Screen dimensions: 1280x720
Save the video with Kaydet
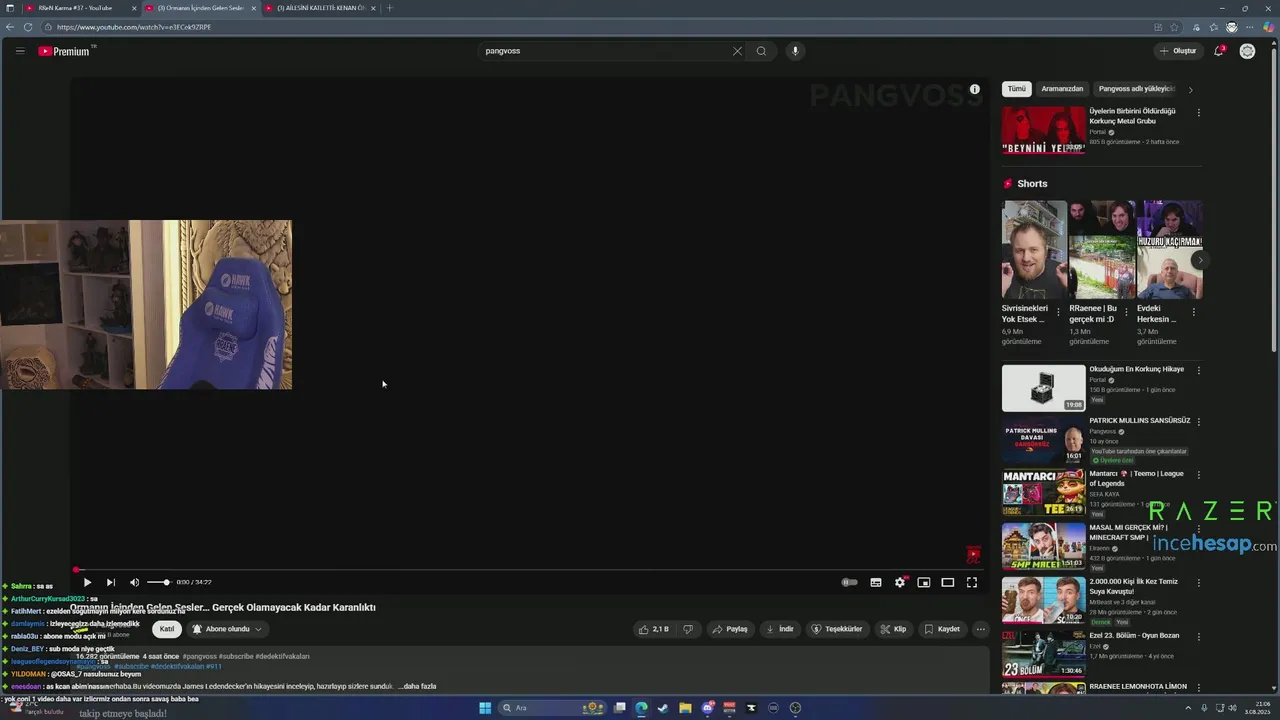943,629
